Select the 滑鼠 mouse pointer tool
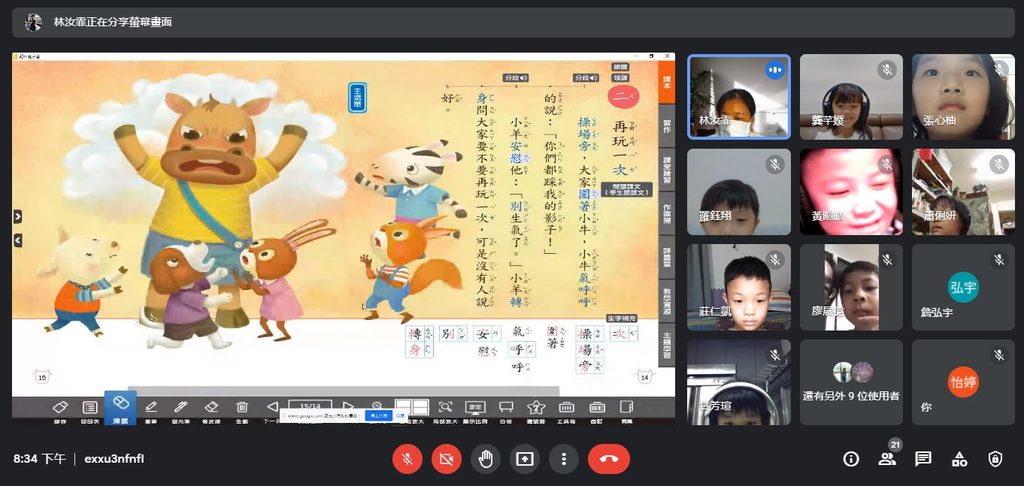Screen dimensions: 1024x486 coord(120,408)
